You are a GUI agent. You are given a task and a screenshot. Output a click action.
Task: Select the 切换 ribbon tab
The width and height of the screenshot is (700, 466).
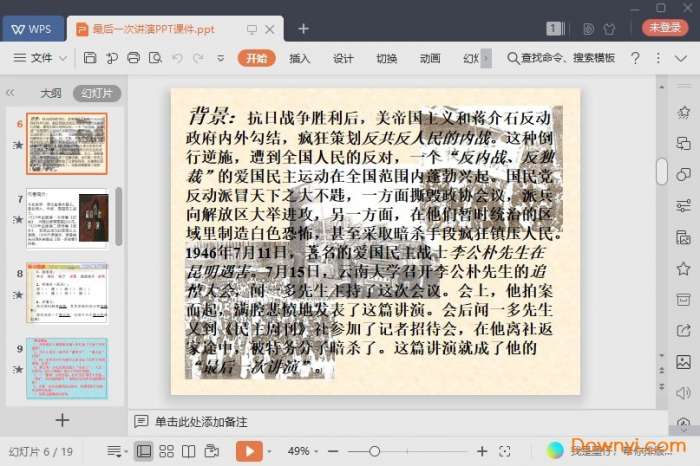(387, 58)
